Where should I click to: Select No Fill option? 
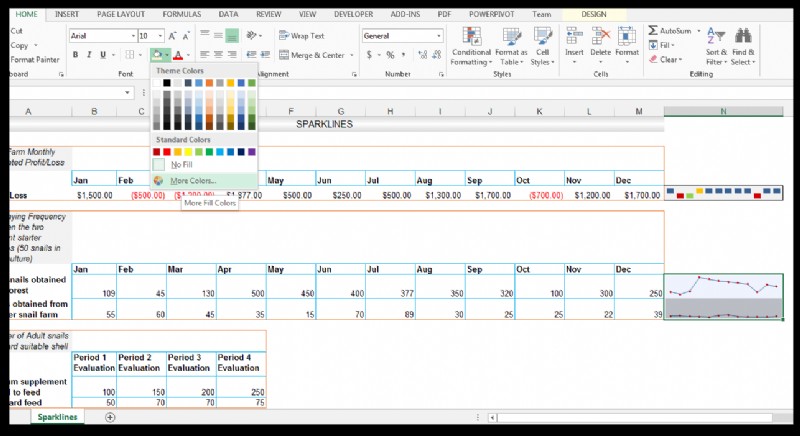click(181, 164)
